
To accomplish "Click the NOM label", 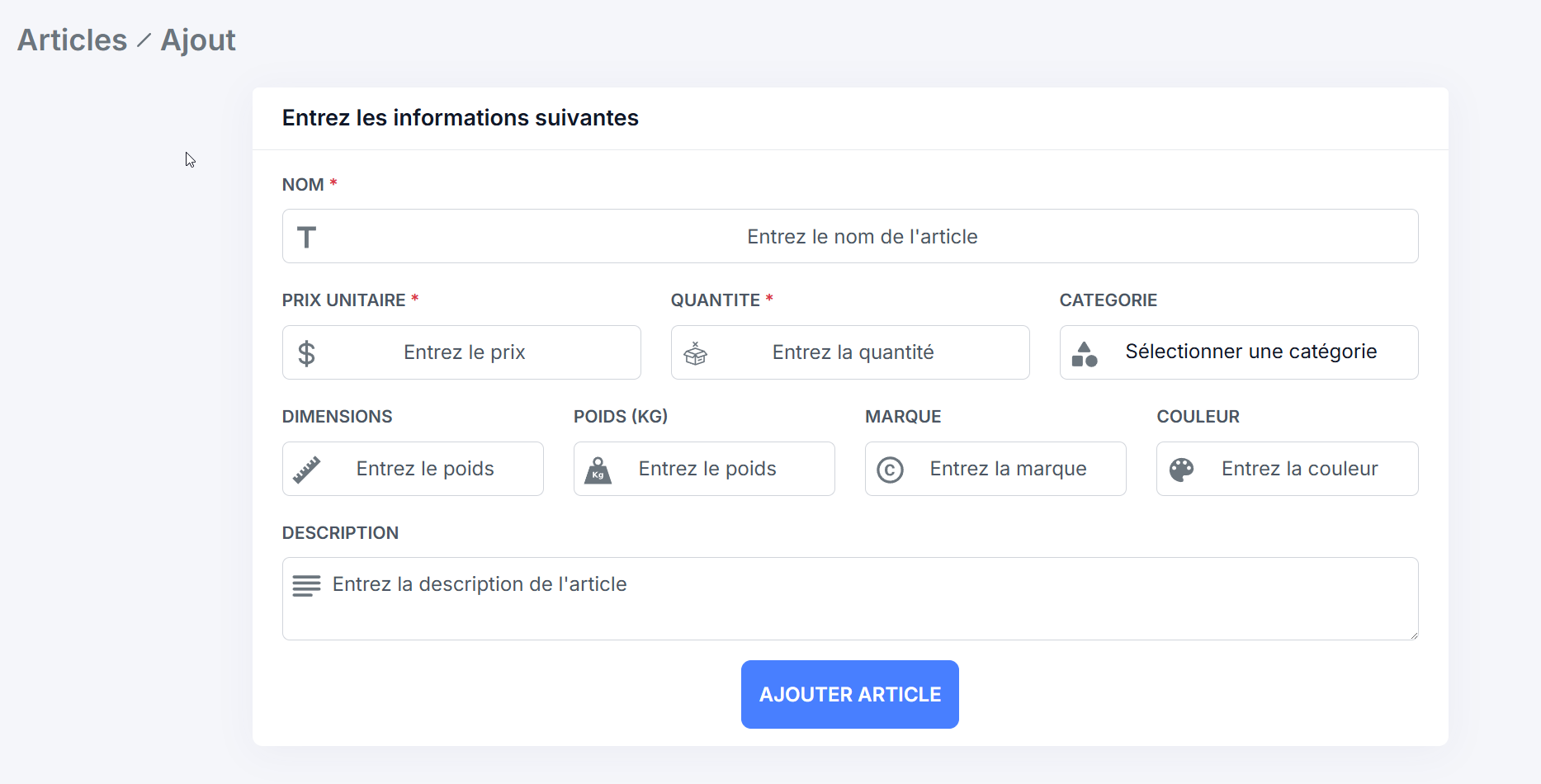I will [x=303, y=185].
